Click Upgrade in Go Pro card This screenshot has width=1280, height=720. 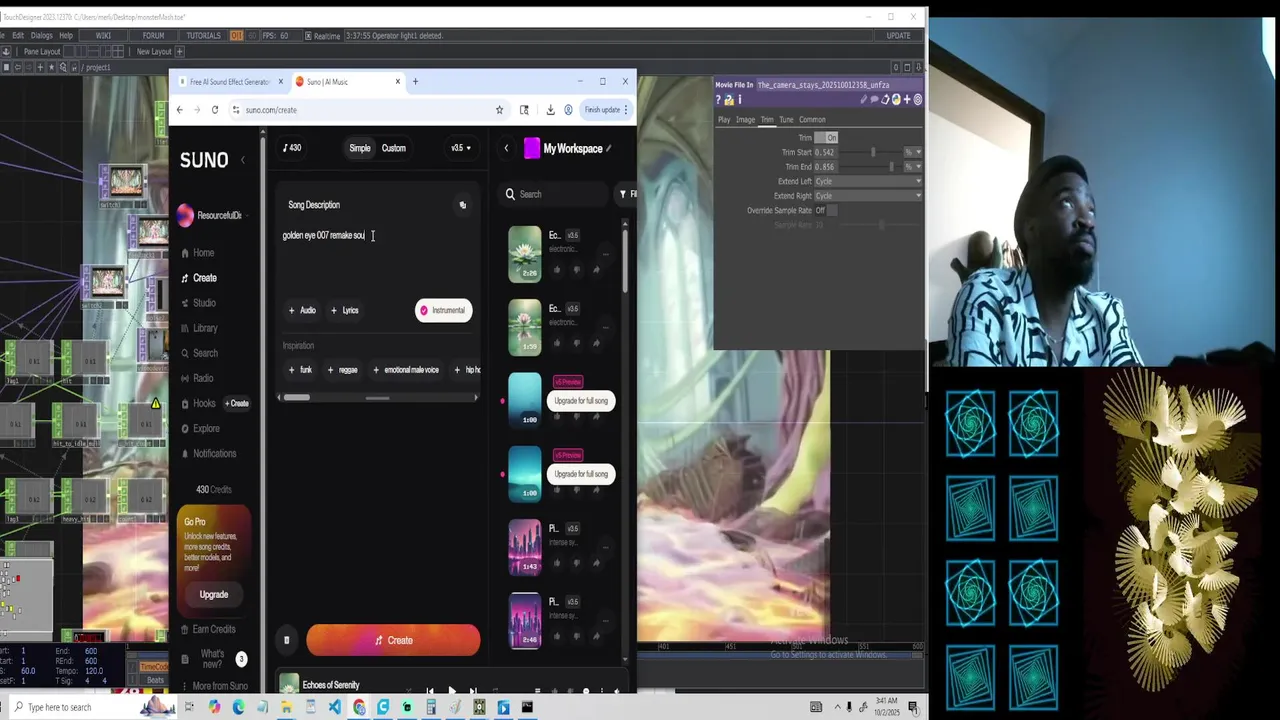pos(213,594)
